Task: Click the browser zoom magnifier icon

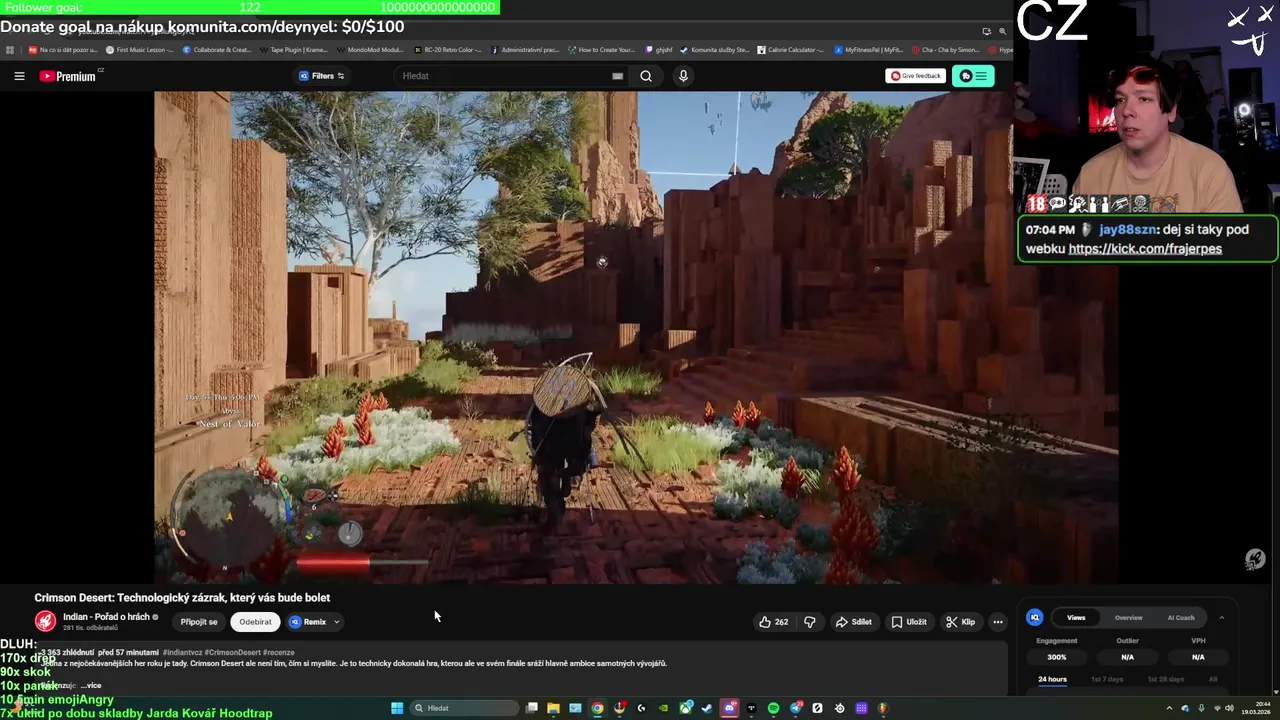Action: [1002, 31]
